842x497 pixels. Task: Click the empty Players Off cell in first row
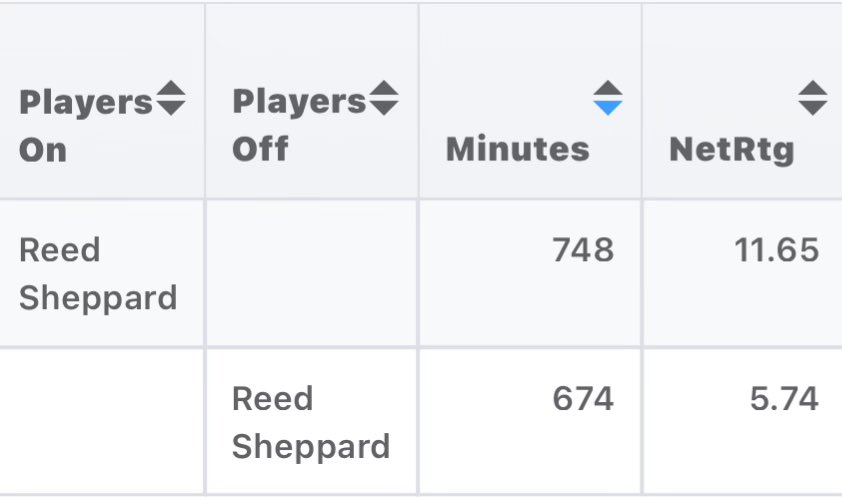point(311,273)
